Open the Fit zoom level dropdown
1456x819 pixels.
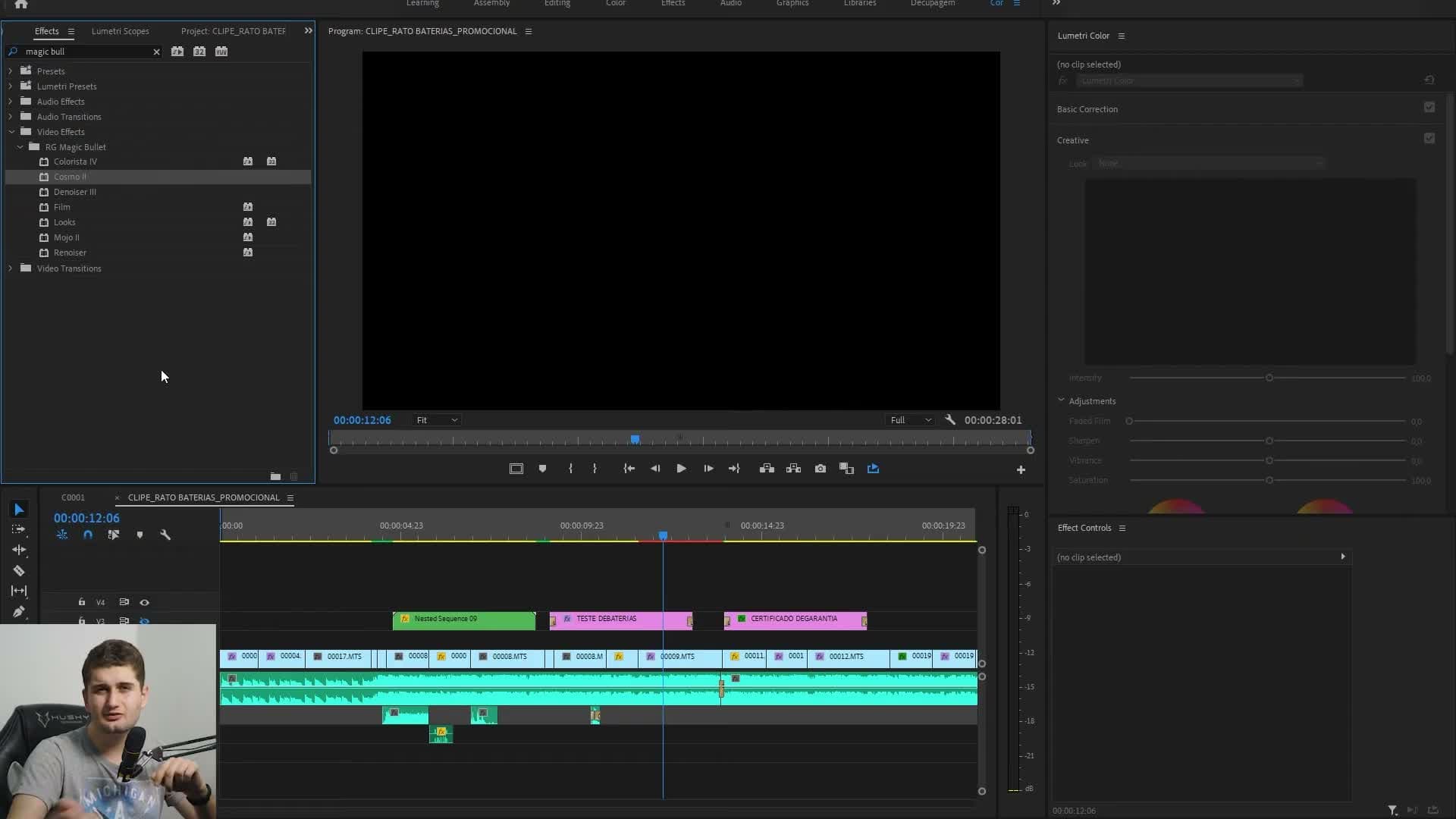(437, 420)
